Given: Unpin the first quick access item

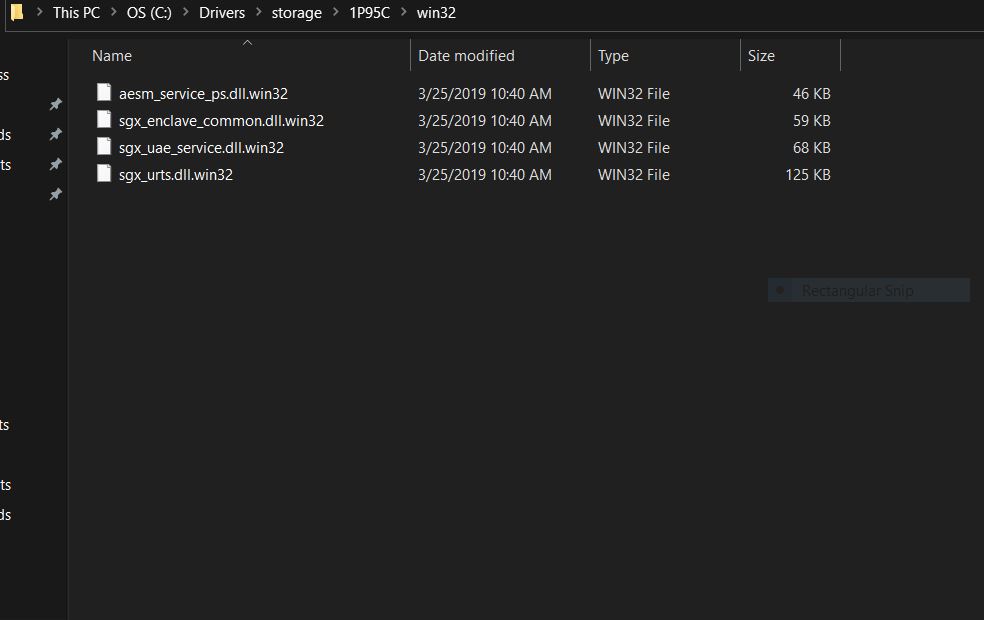Looking at the screenshot, I should pos(55,104).
